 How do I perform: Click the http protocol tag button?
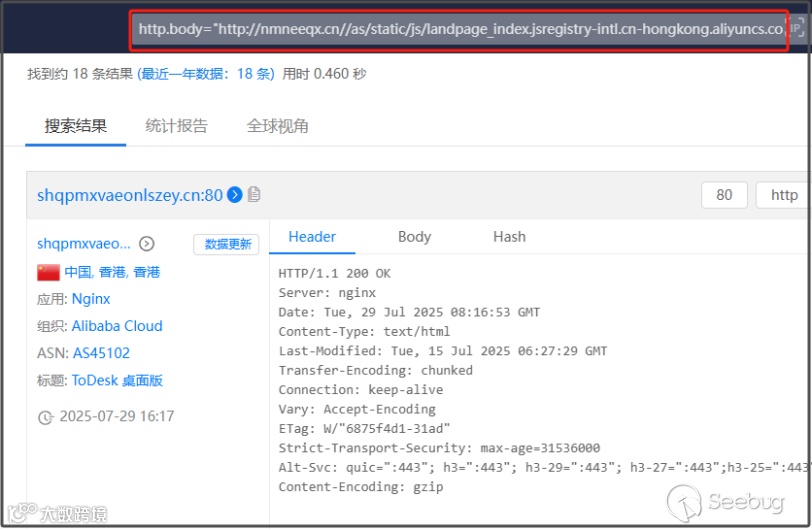[784, 195]
